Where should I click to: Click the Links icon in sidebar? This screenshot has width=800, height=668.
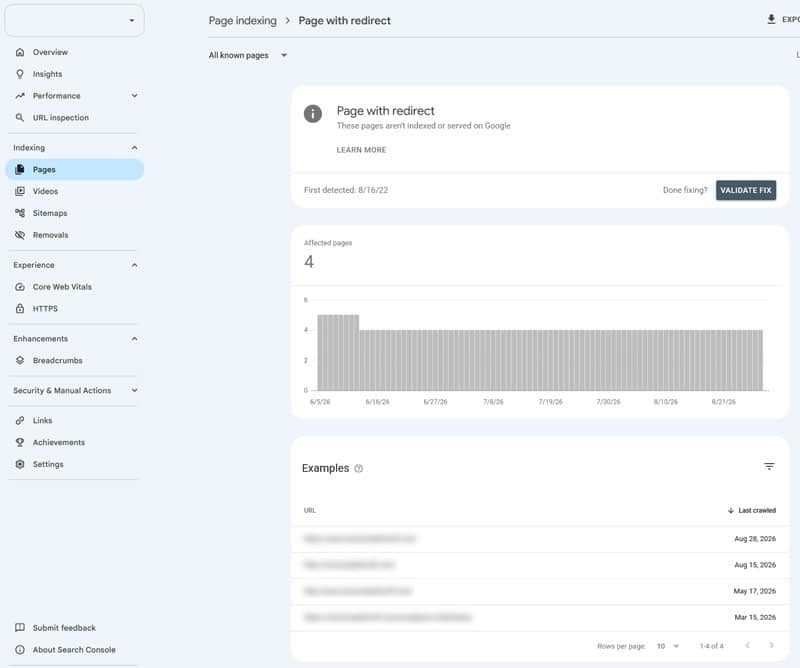click(20, 420)
